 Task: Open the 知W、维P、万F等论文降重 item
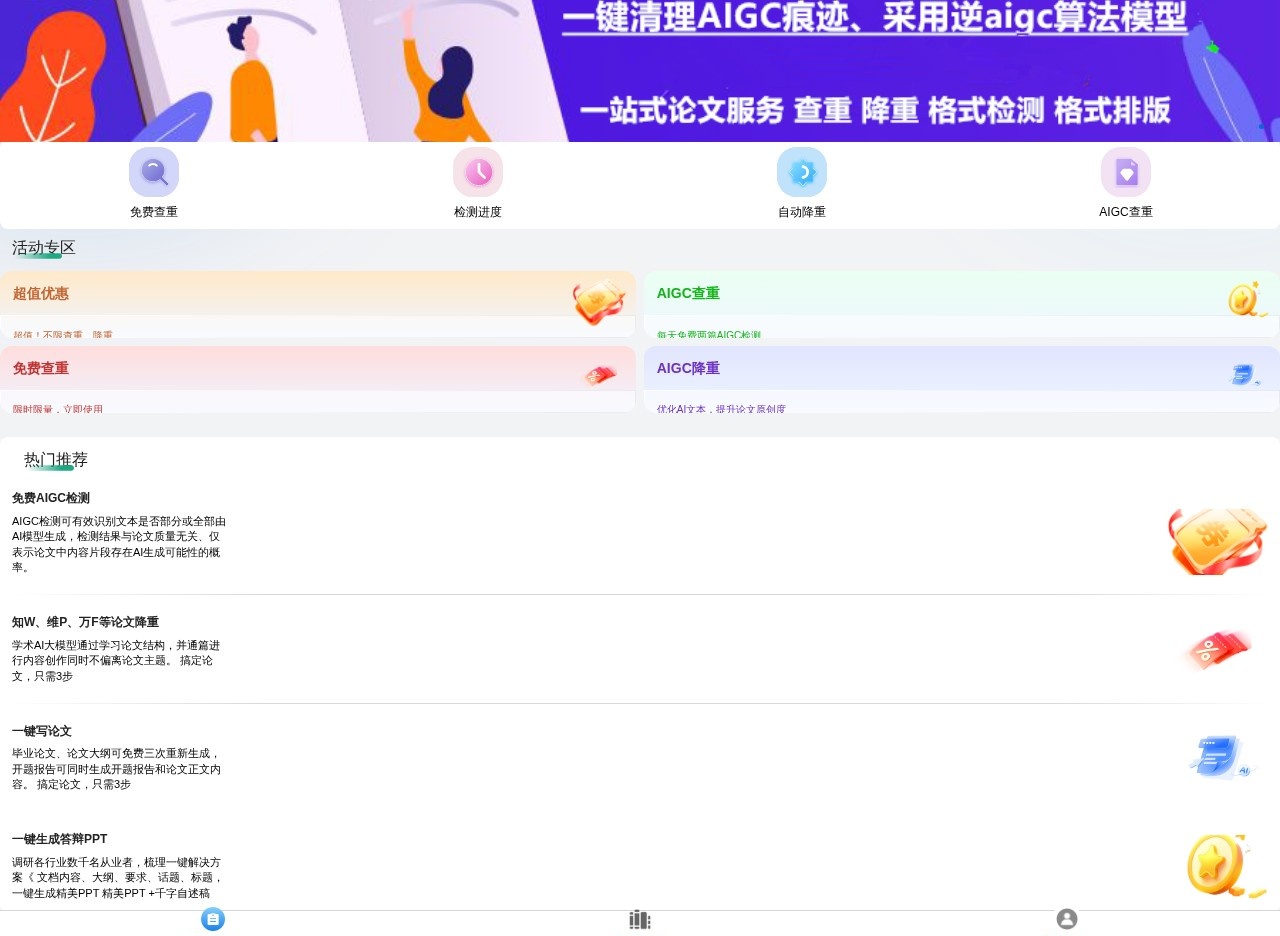[x=85, y=622]
